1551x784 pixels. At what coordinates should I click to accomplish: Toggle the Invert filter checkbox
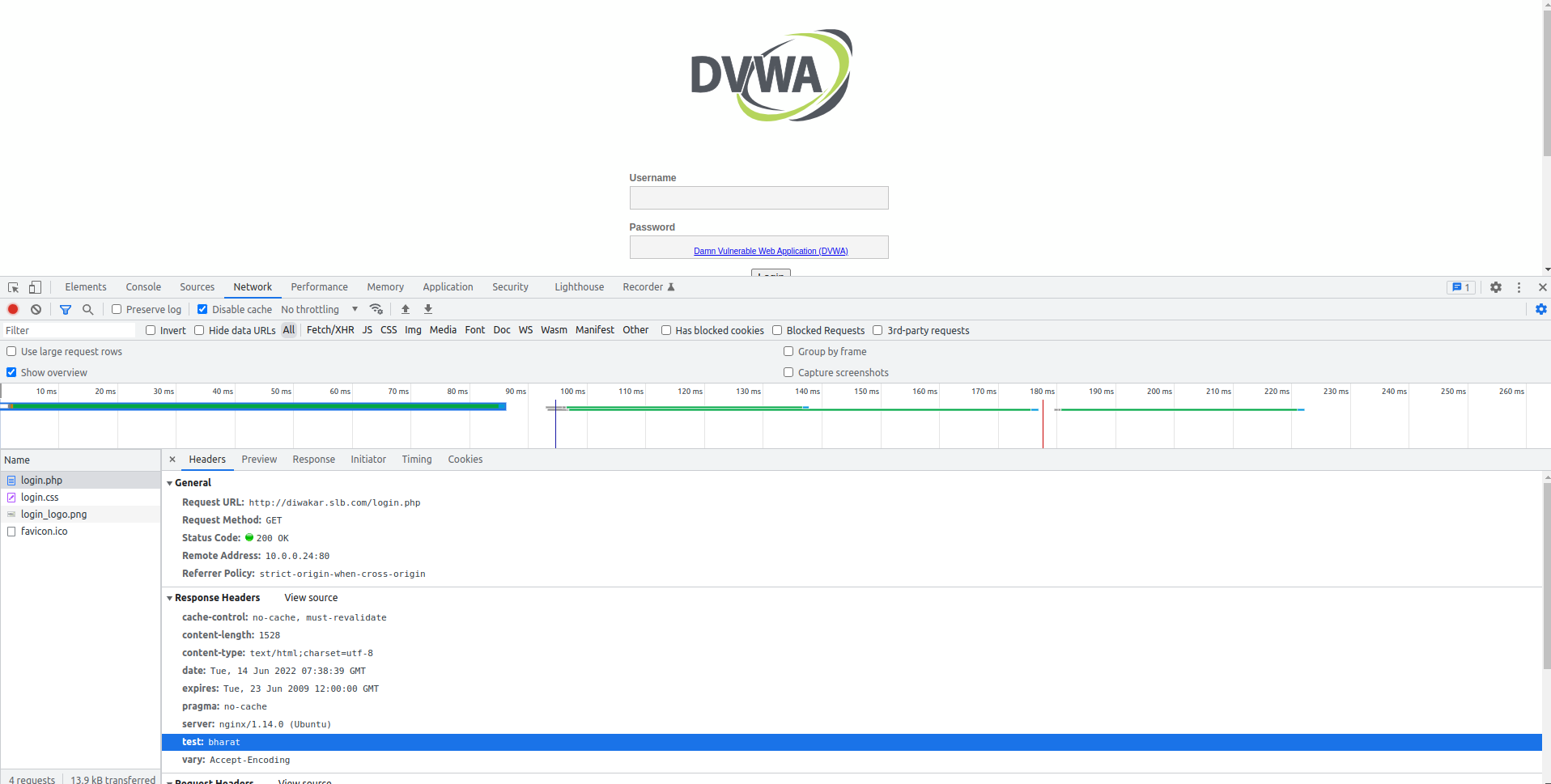pos(151,330)
